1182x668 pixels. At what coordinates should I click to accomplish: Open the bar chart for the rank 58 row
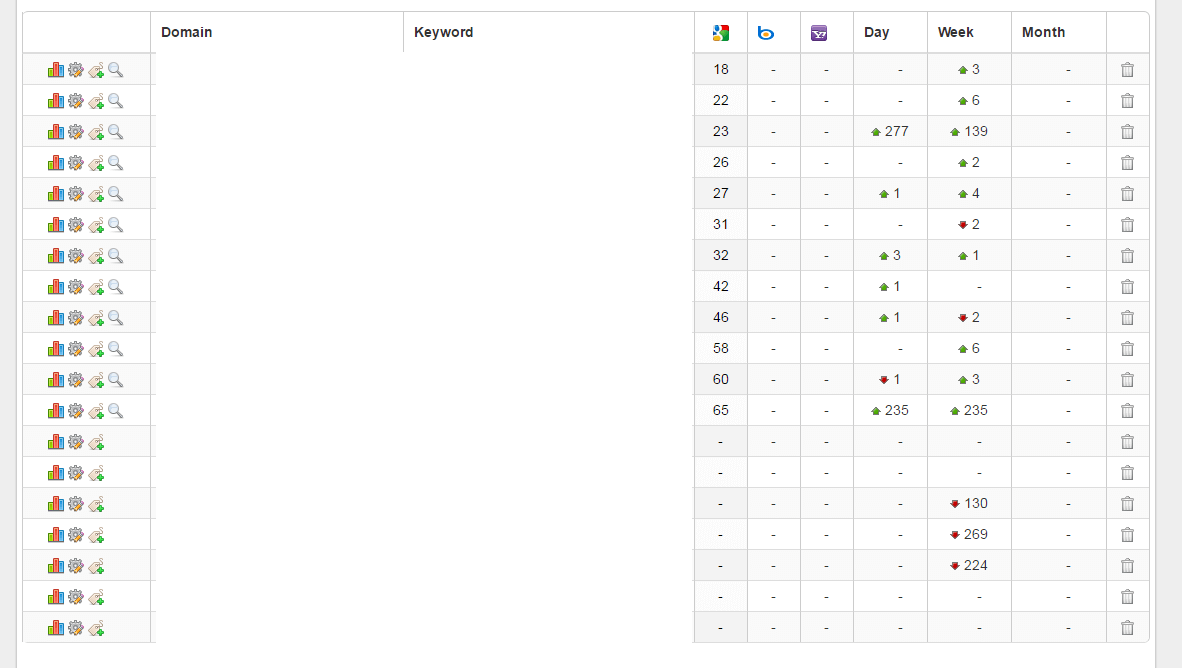[56, 349]
